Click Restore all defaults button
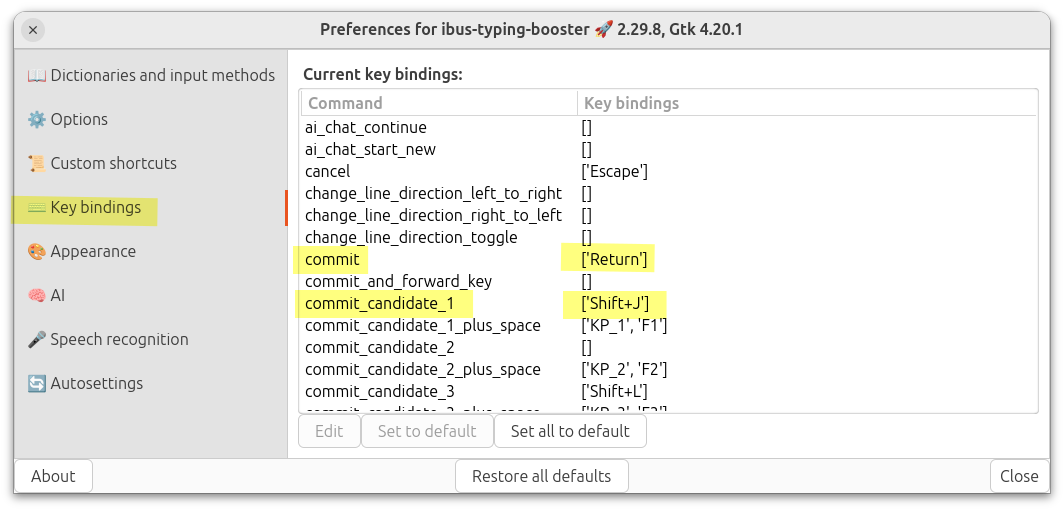The height and width of the screenshot is (510, 1064). click(541, 476)
